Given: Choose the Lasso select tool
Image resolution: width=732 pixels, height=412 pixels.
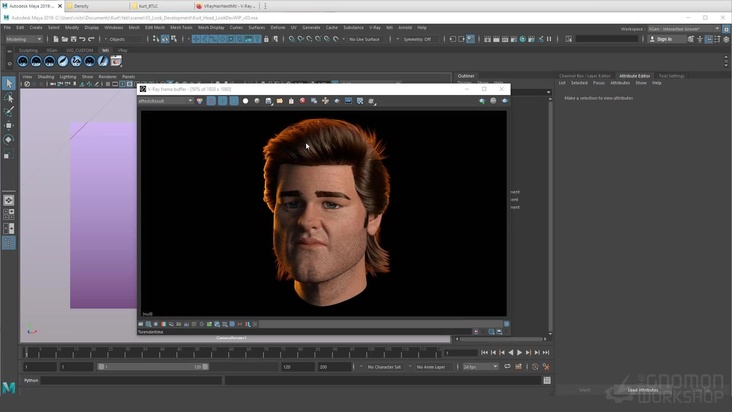Looking at the screenshot, I should (x=9, y=98).
